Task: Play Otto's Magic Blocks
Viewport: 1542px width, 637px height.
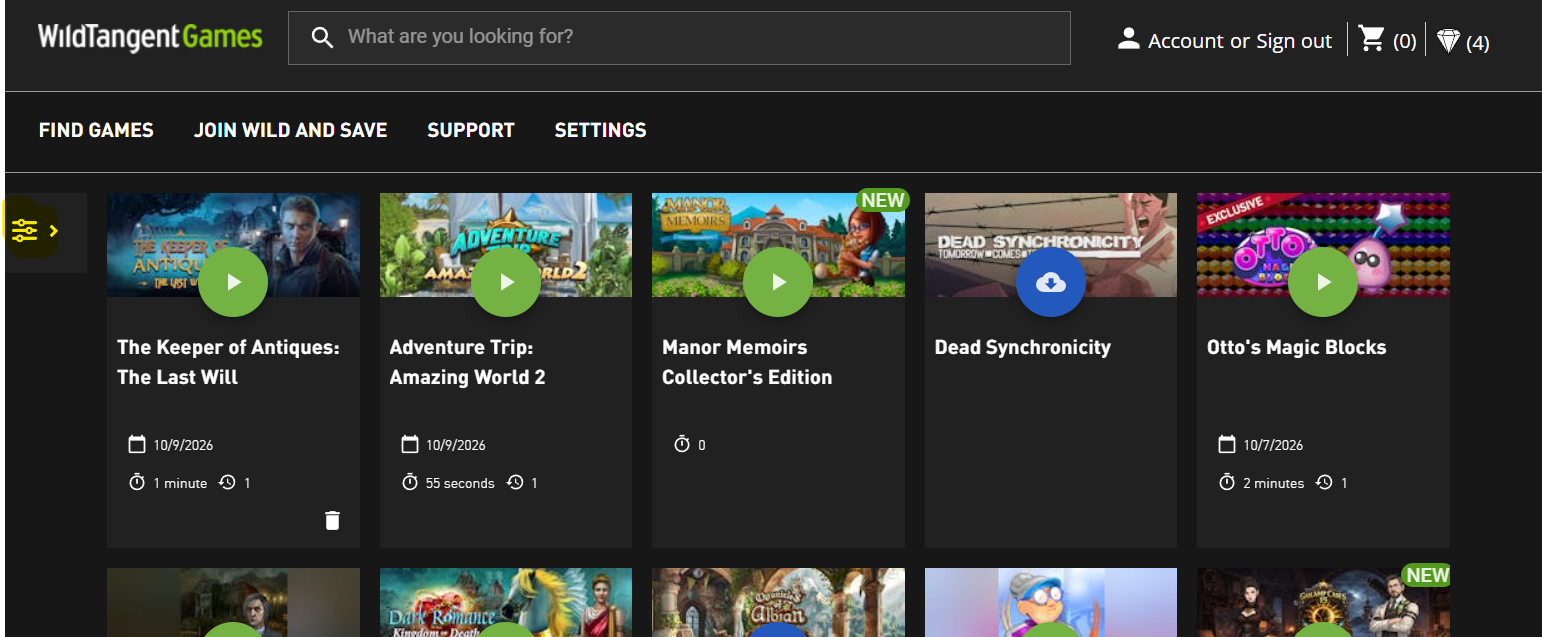Action: pyautogui.click(x=1323, y=282)
